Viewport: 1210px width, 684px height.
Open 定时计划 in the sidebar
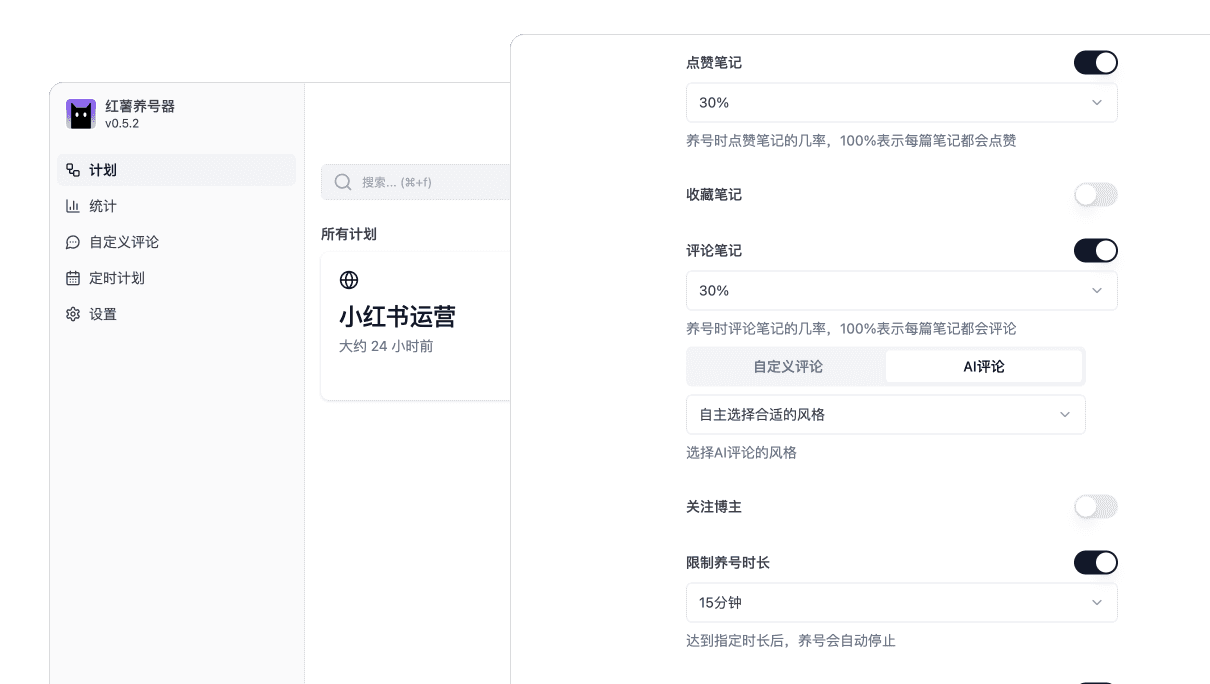click(177, 278)
